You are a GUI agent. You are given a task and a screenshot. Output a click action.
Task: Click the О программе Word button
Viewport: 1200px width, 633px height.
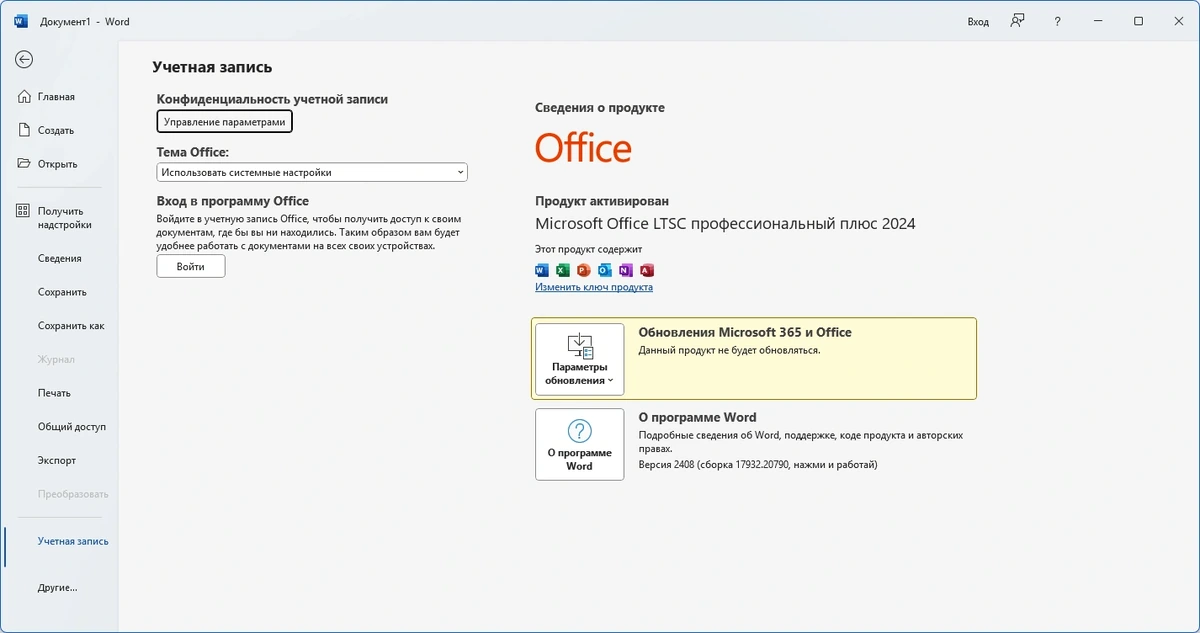click(x=580, y=444)
